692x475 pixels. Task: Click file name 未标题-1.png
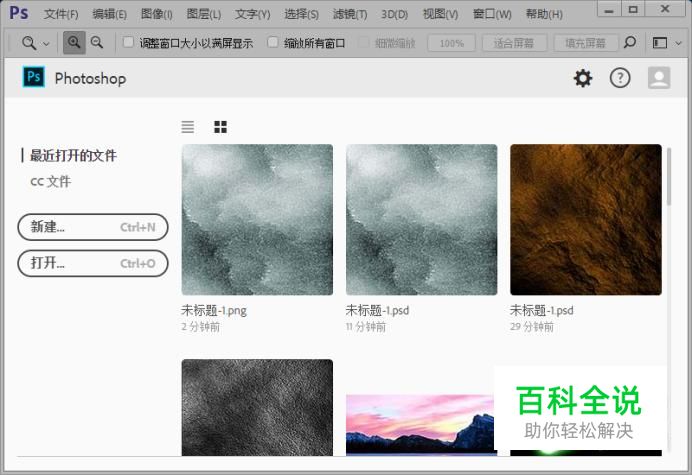214,310
